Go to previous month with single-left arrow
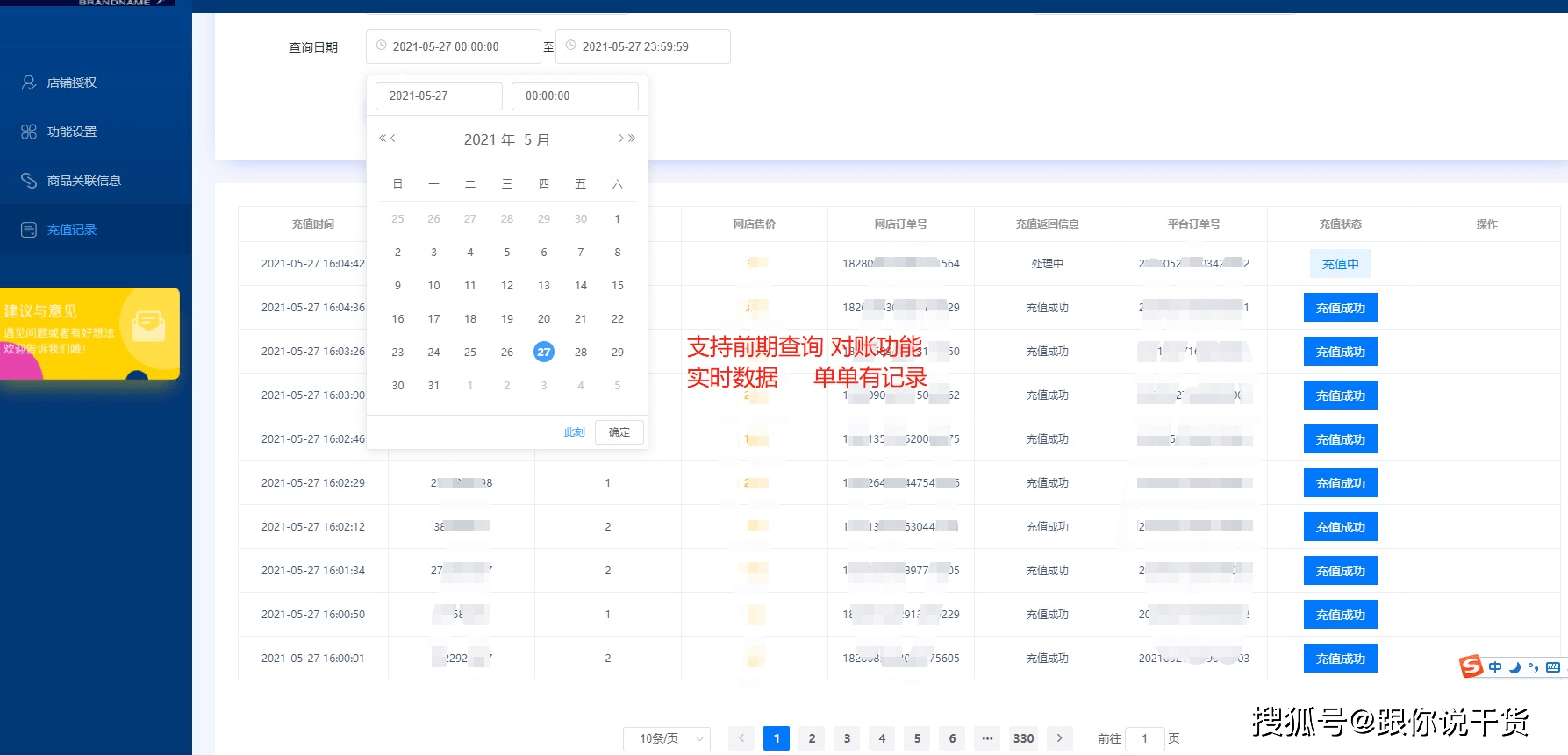1568x755 pixels. (x=393, y=139)
